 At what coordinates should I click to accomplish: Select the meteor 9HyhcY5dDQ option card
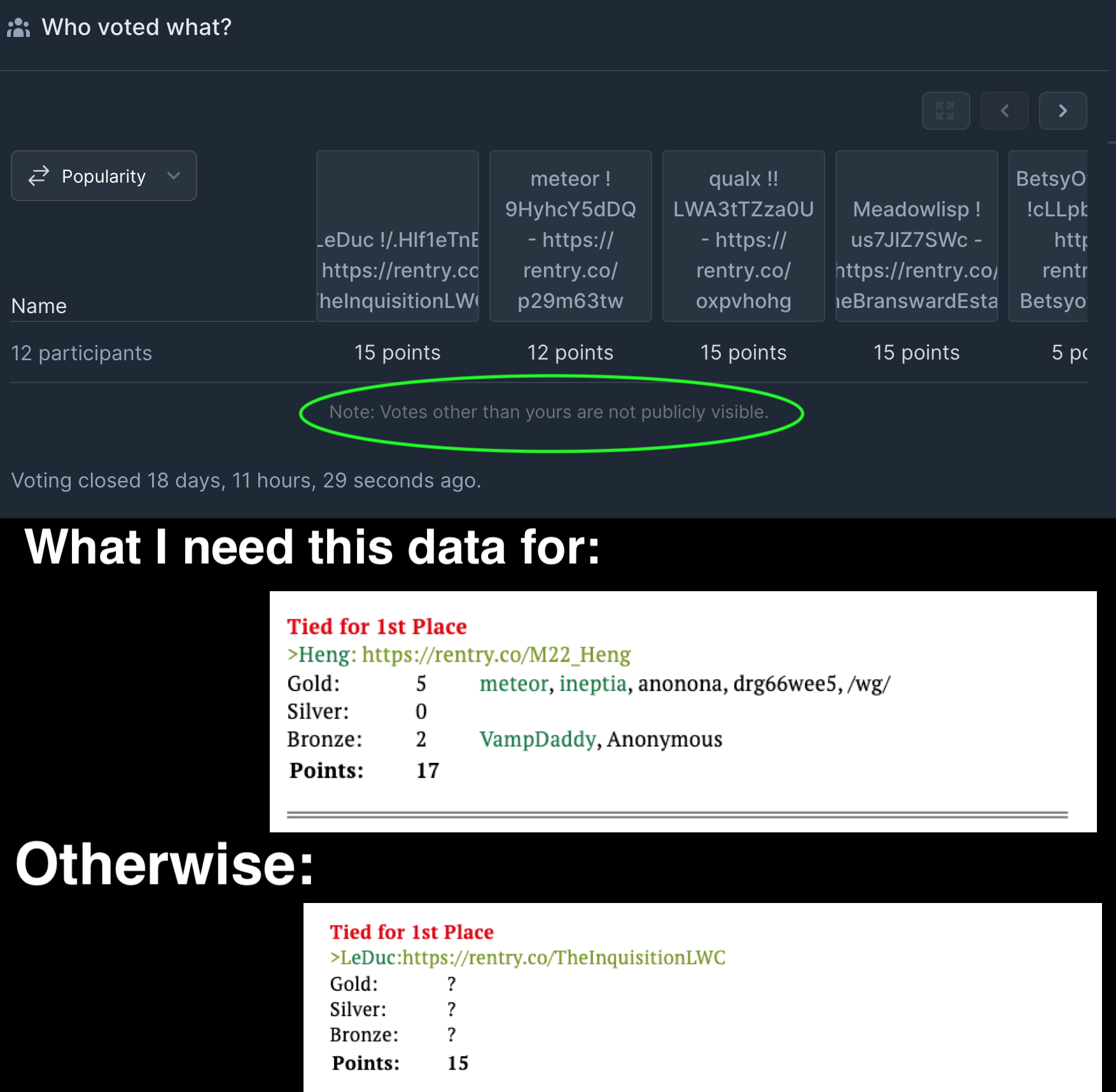[x=571, y=236]
